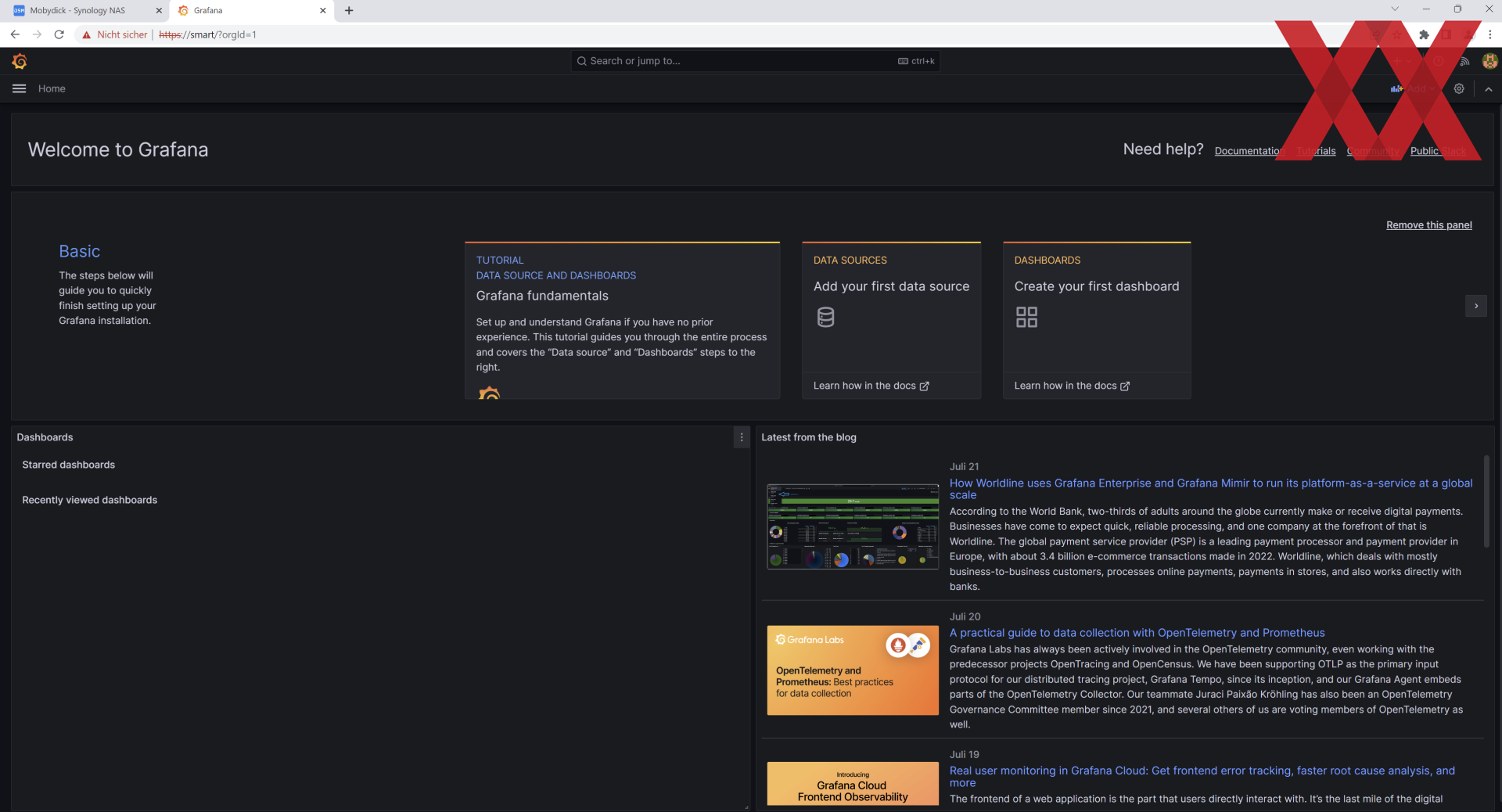Close the Mobydick - Synology NAS tab
Viewport: 1502px width, 812px height.
[x=159, y=10]
